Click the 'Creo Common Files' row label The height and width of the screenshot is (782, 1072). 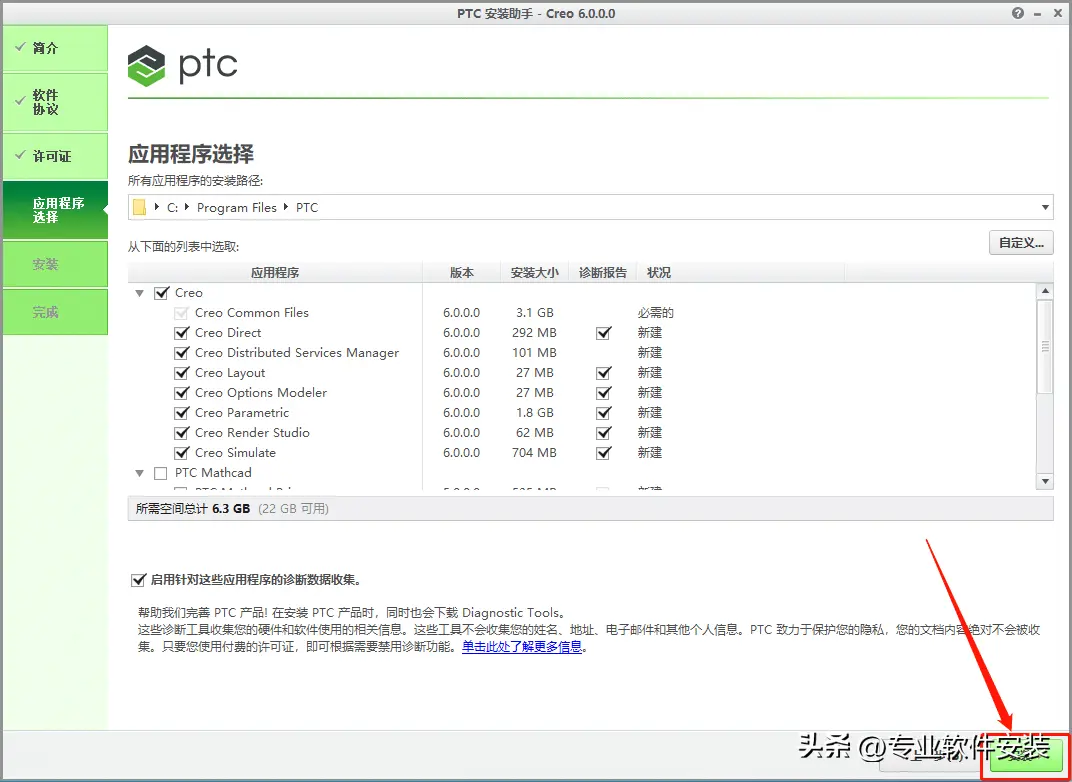pyautogui.click(x=252, y=313)
